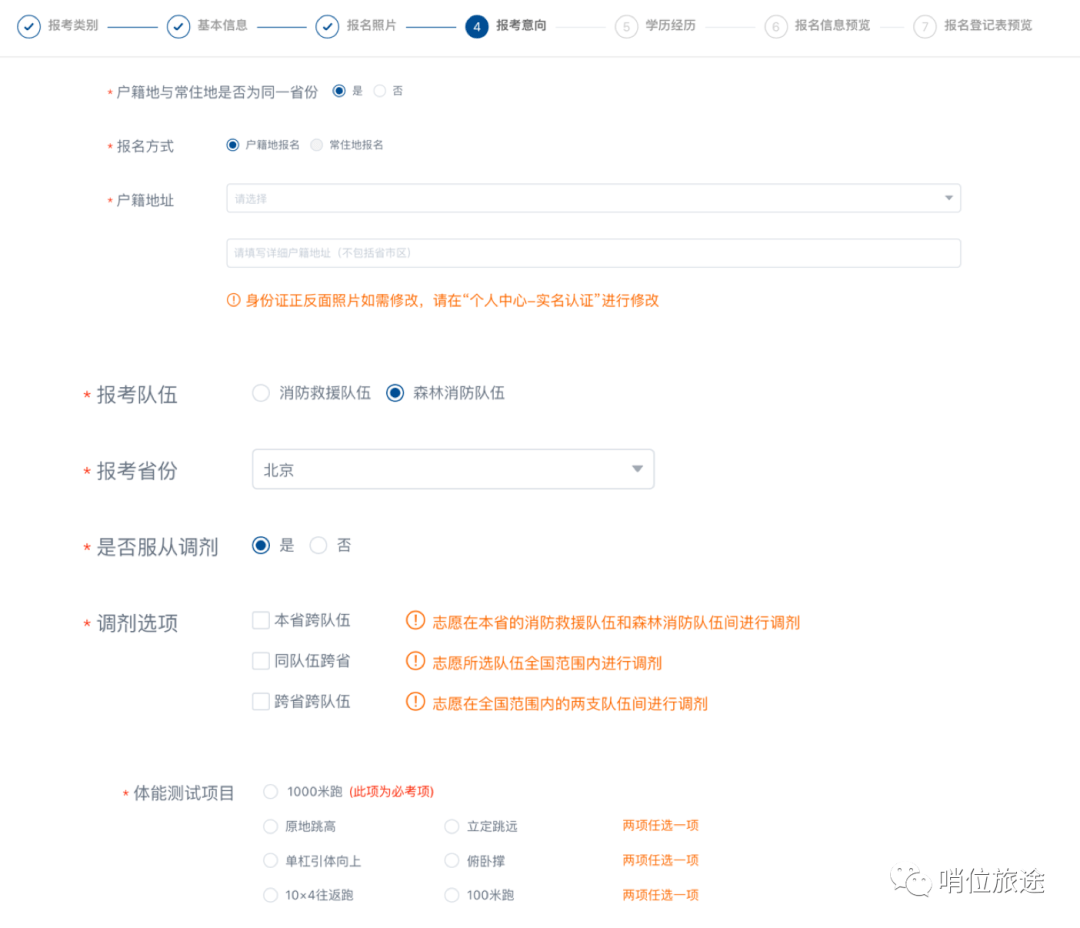Image resolution: width=1080 pixels, height=928 pixels.
Task: Click the checkmark icon on 基本信息 step
Action: click(178, 26)
